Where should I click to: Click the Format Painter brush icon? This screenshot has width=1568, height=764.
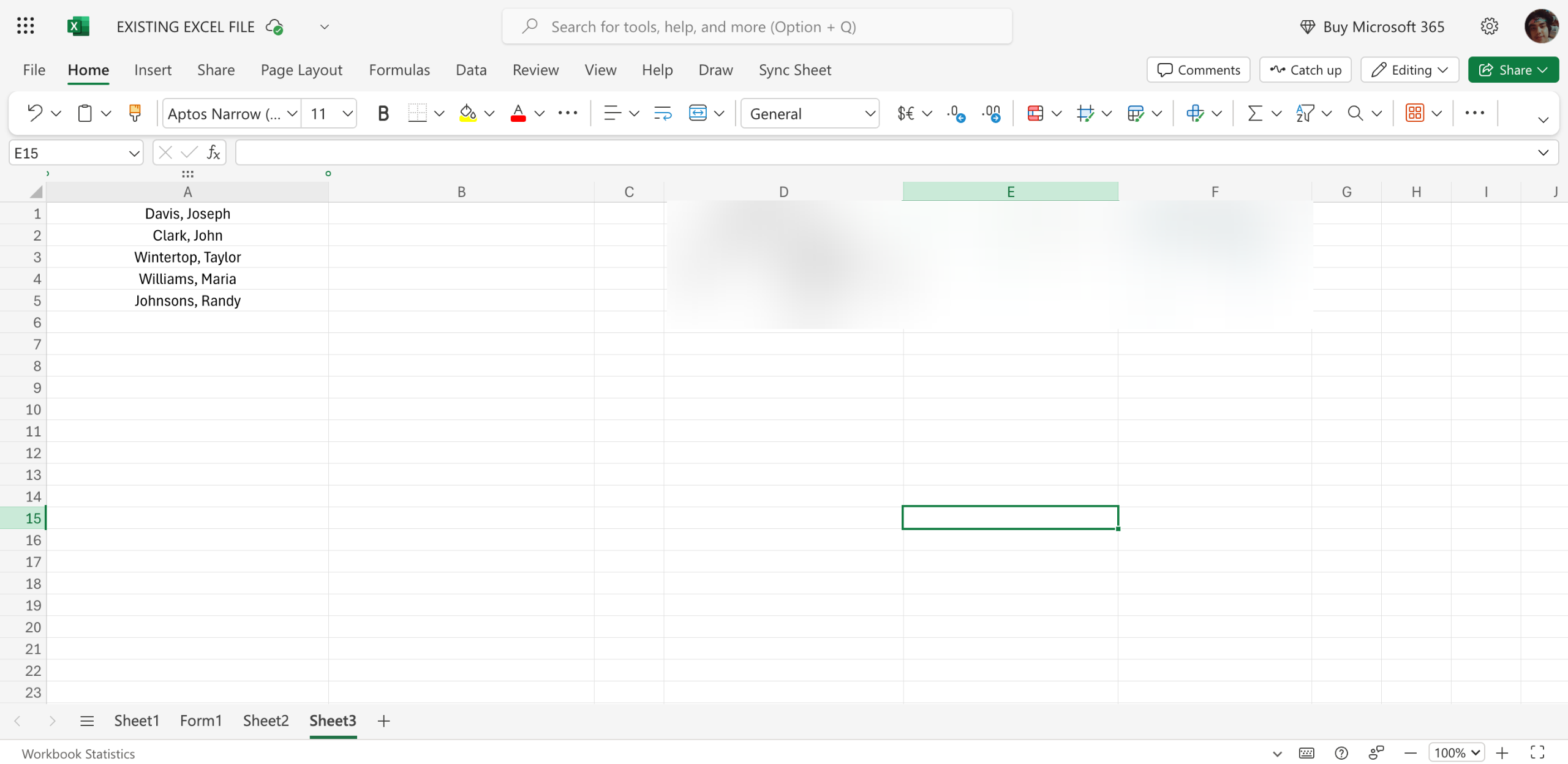(x=135, y=113)
